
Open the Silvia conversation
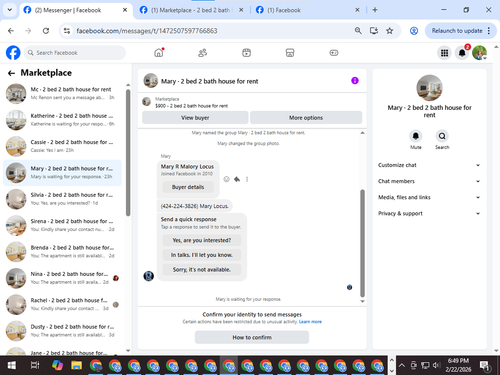pyautogui.click(x=62, y=199)
